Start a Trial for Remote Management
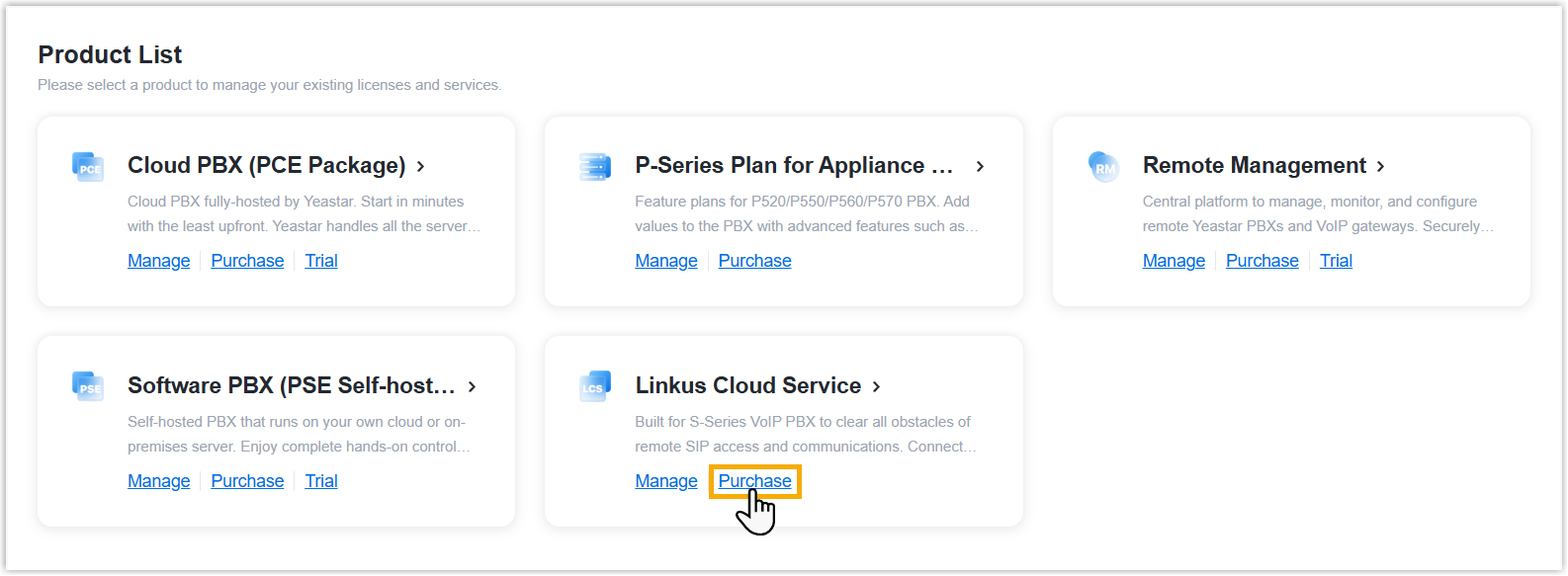1568x576 pixels. coord(1336,261)
